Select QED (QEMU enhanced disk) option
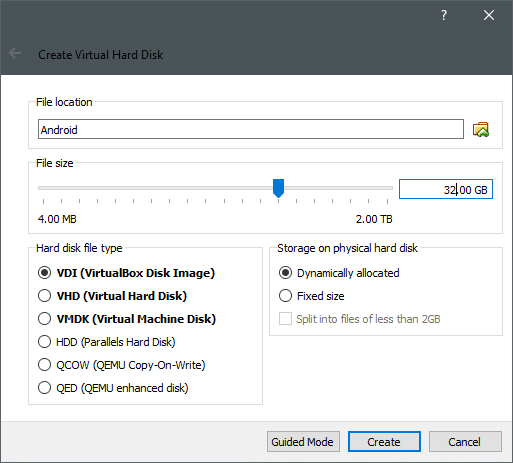 tap(113, 388)
